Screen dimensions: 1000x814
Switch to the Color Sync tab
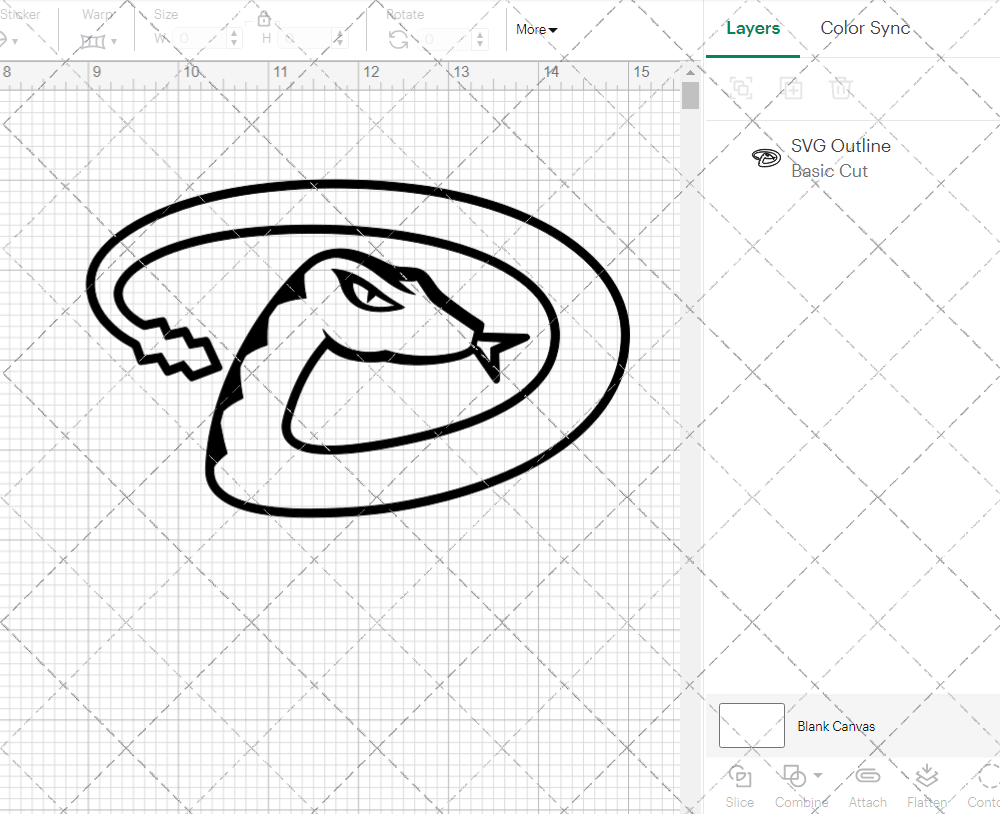pos(865,28)
